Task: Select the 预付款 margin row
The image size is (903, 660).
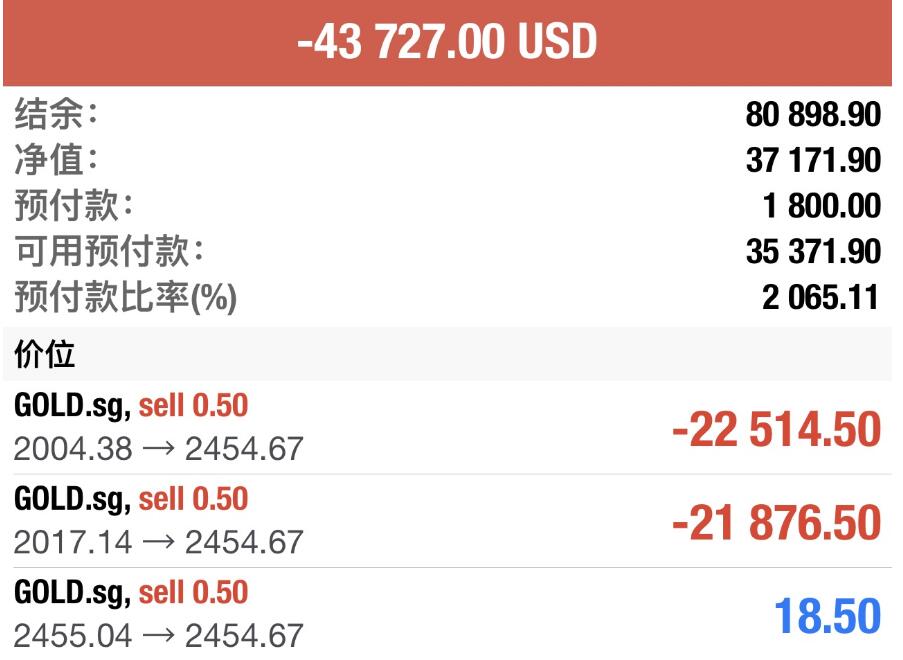Action: (447, 205)
